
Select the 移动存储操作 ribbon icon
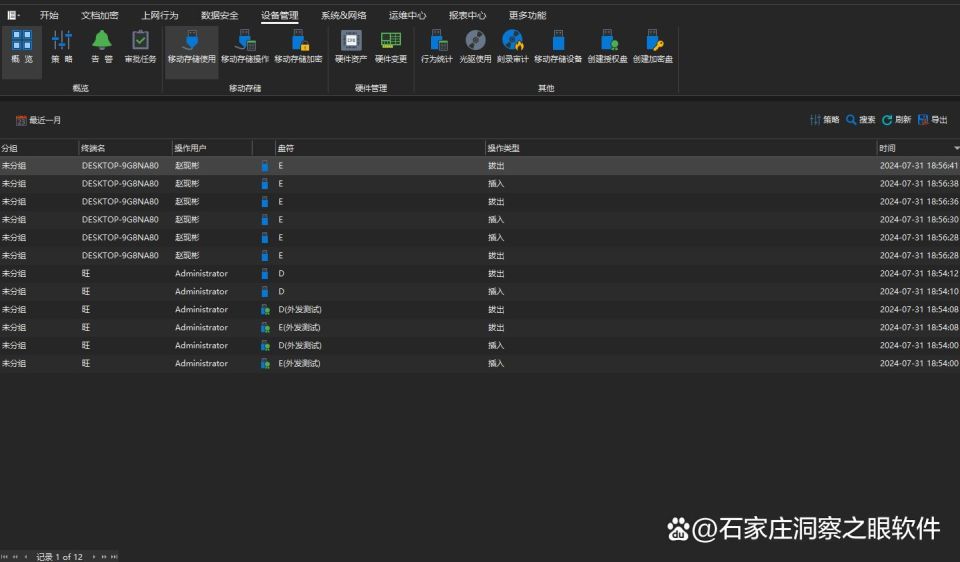pyautogui.click(x=245, y=47)
